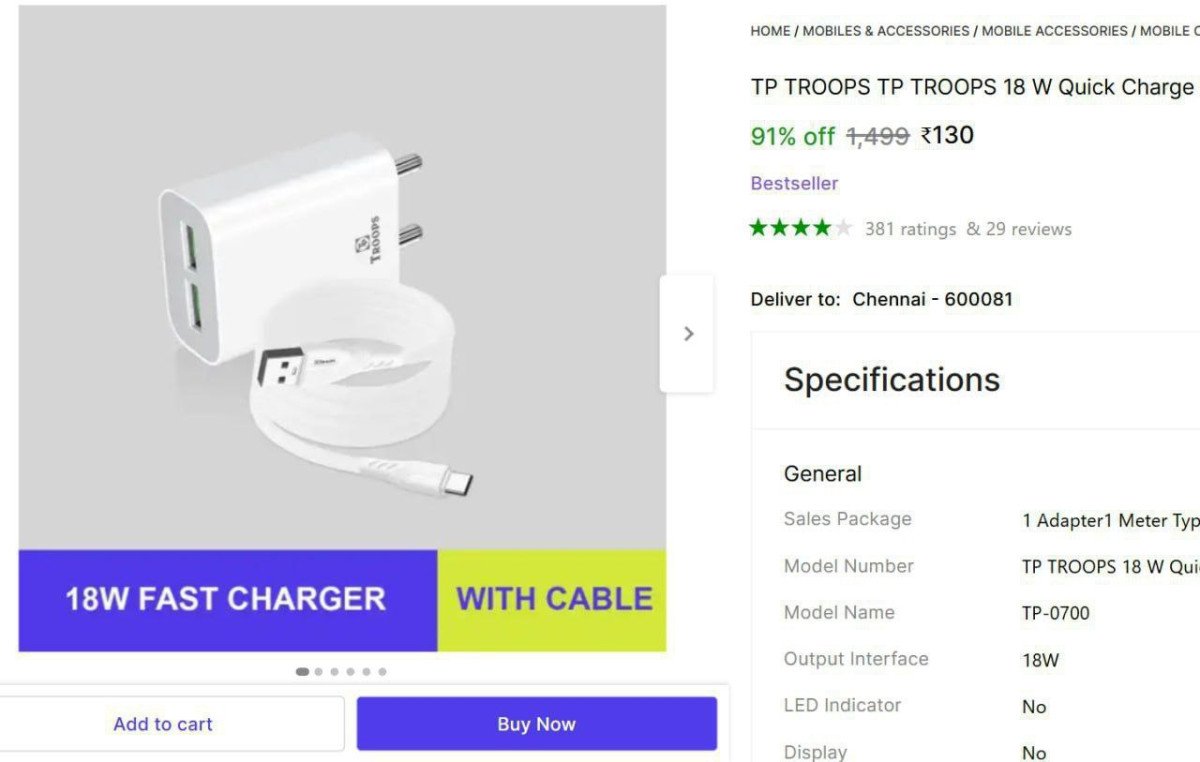
Task: Go to HOME in the breadcrumb
Action: 770,31
